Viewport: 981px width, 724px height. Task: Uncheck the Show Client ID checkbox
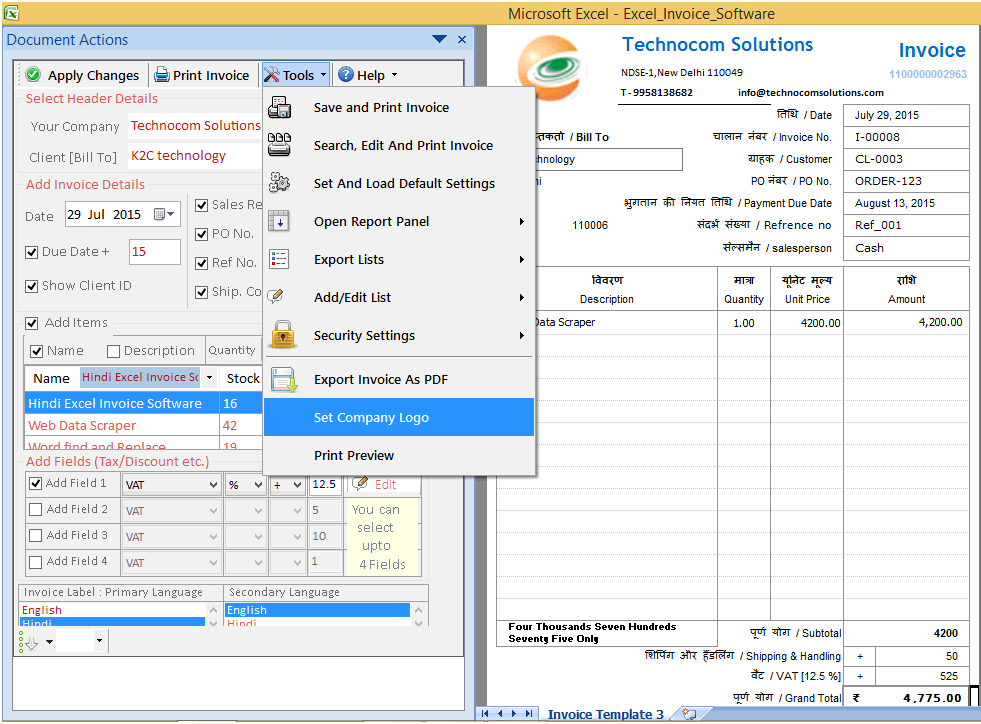[33, 285]
